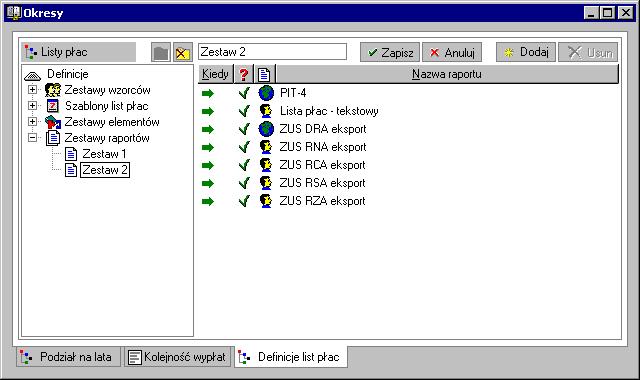This screenshot has width=640, height=380.
Task: Click the Listy płac header button
Action: 78,52
